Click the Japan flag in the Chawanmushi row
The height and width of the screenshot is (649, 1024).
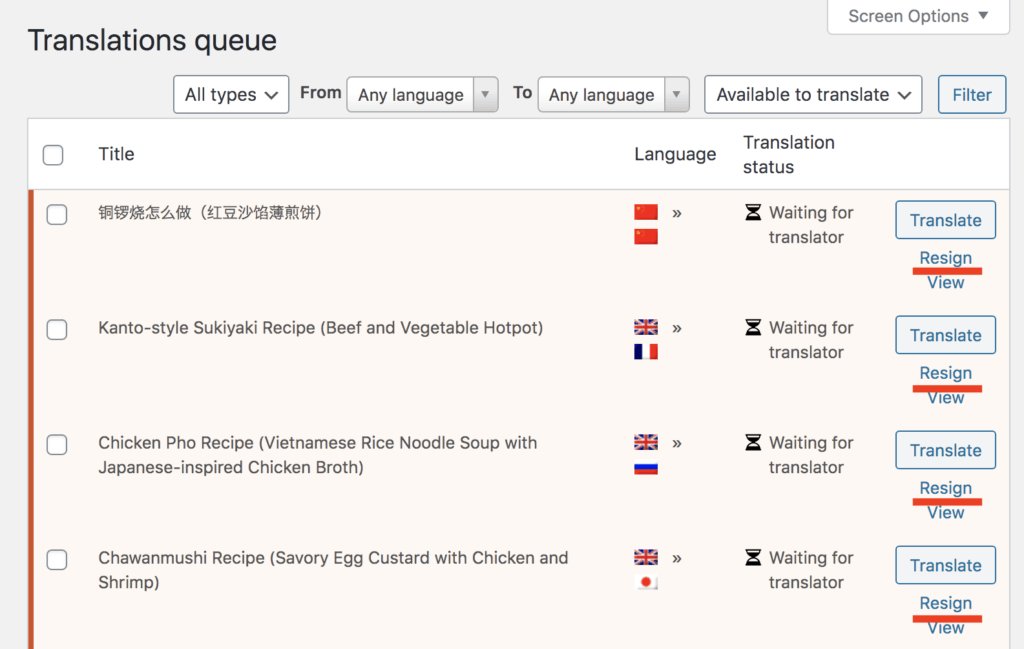pyautogui.click(x=645, y=582)
